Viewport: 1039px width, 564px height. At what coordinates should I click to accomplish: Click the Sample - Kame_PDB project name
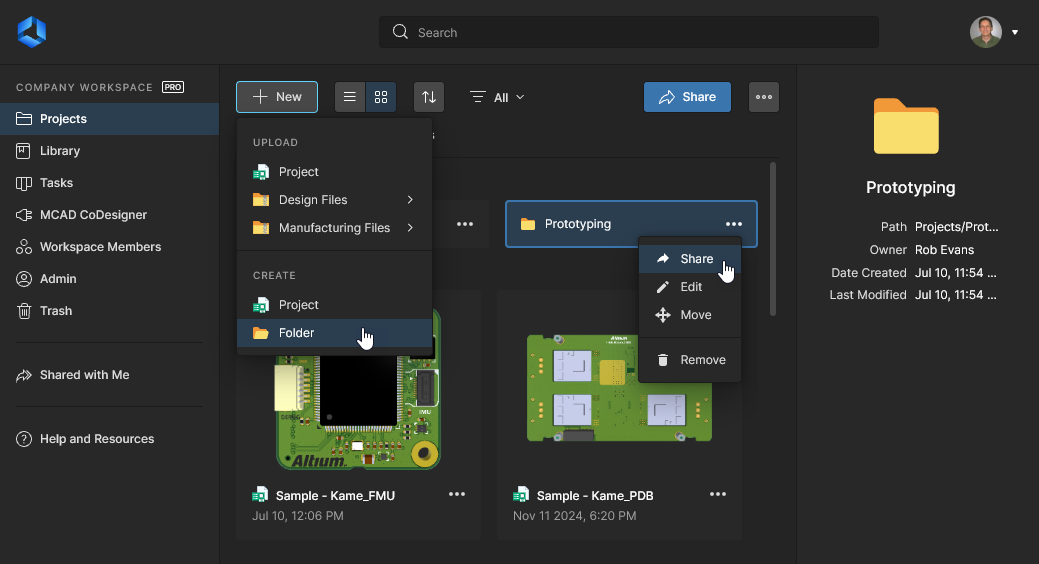coord(595,496)
